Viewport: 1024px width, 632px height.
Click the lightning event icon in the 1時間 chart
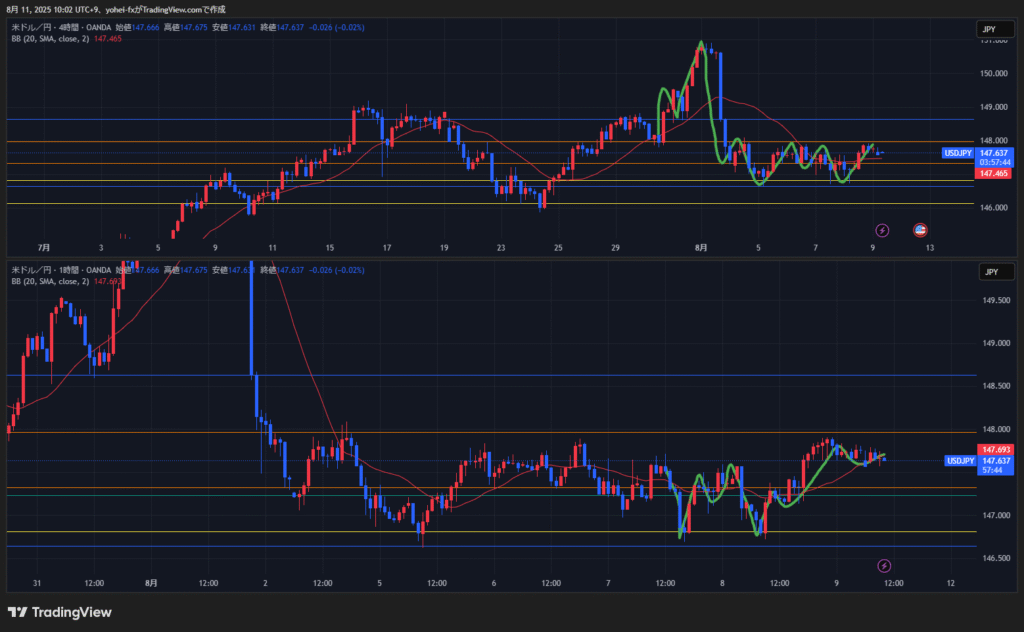884,565
